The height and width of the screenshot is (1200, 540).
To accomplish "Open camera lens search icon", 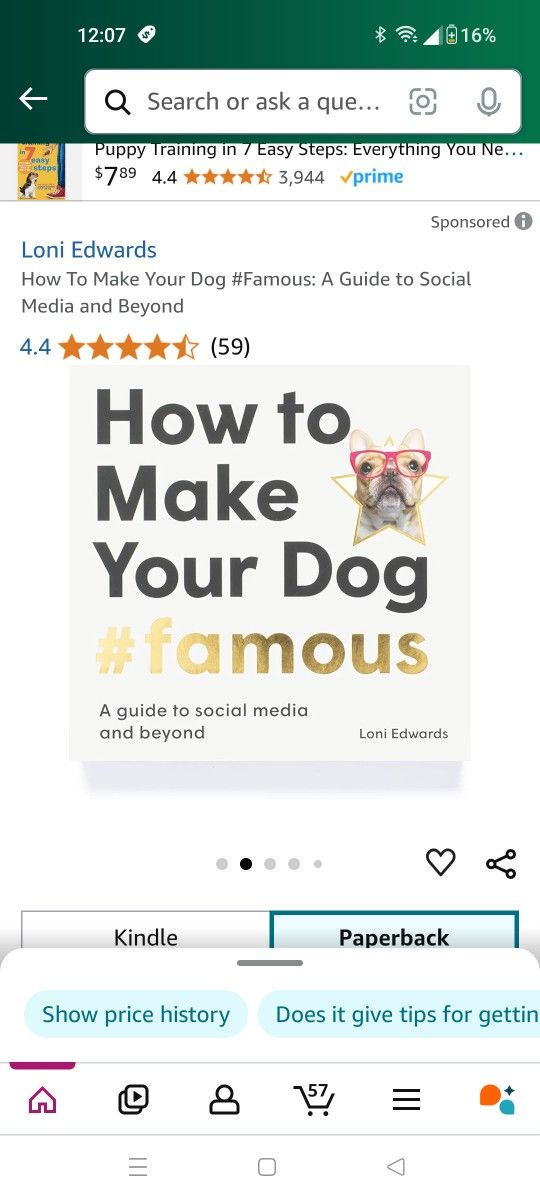I will coord(423,101).
